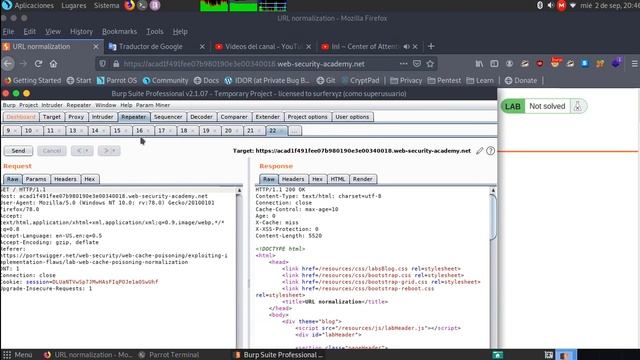Go to Firefox home page icon
The image size is (640, 360).
pos(53,64)
